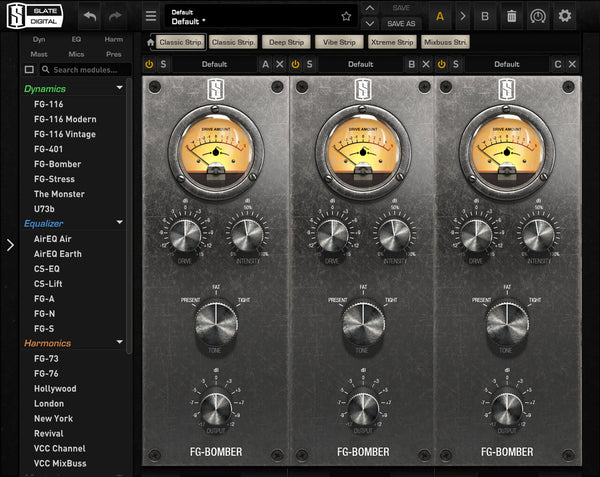Open the hamburger preset menu
This screenshot has width=600, height=477.
tap(150, 16)
